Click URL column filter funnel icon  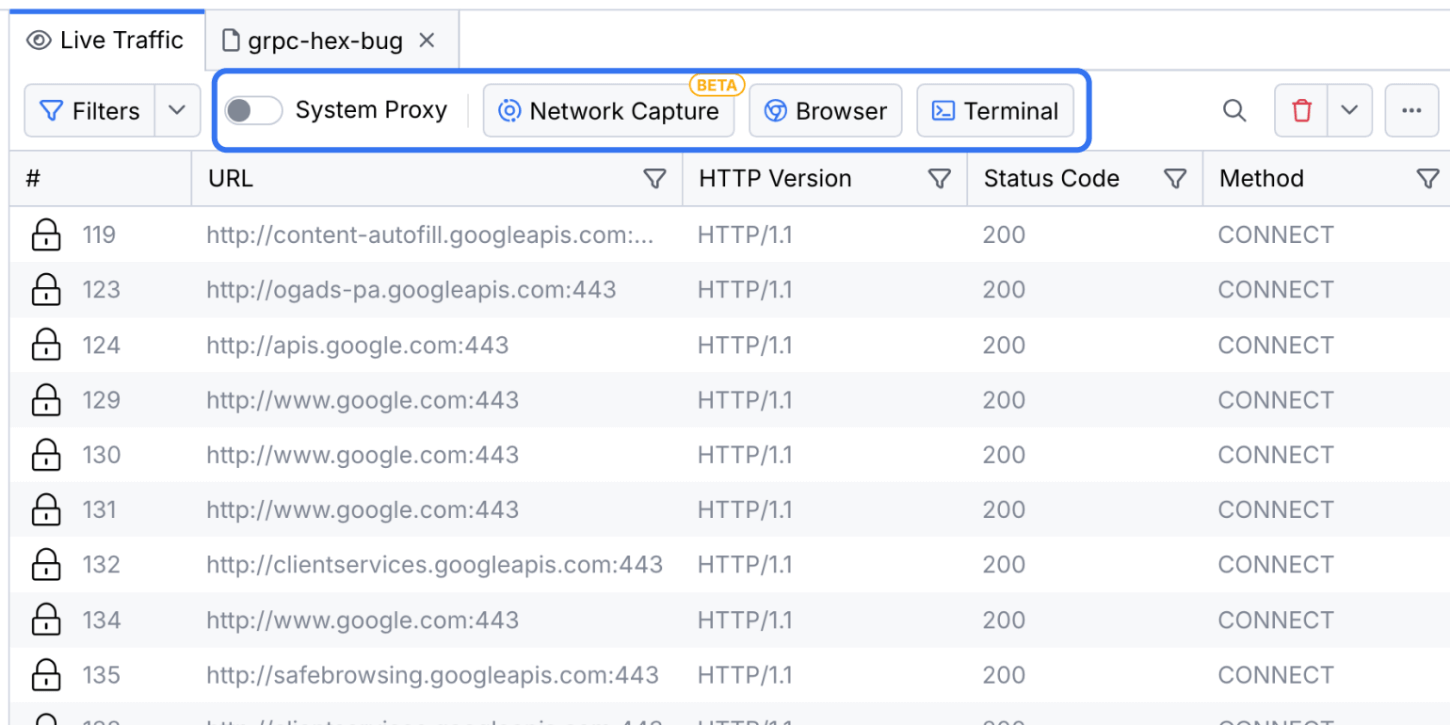pos(654,179)
